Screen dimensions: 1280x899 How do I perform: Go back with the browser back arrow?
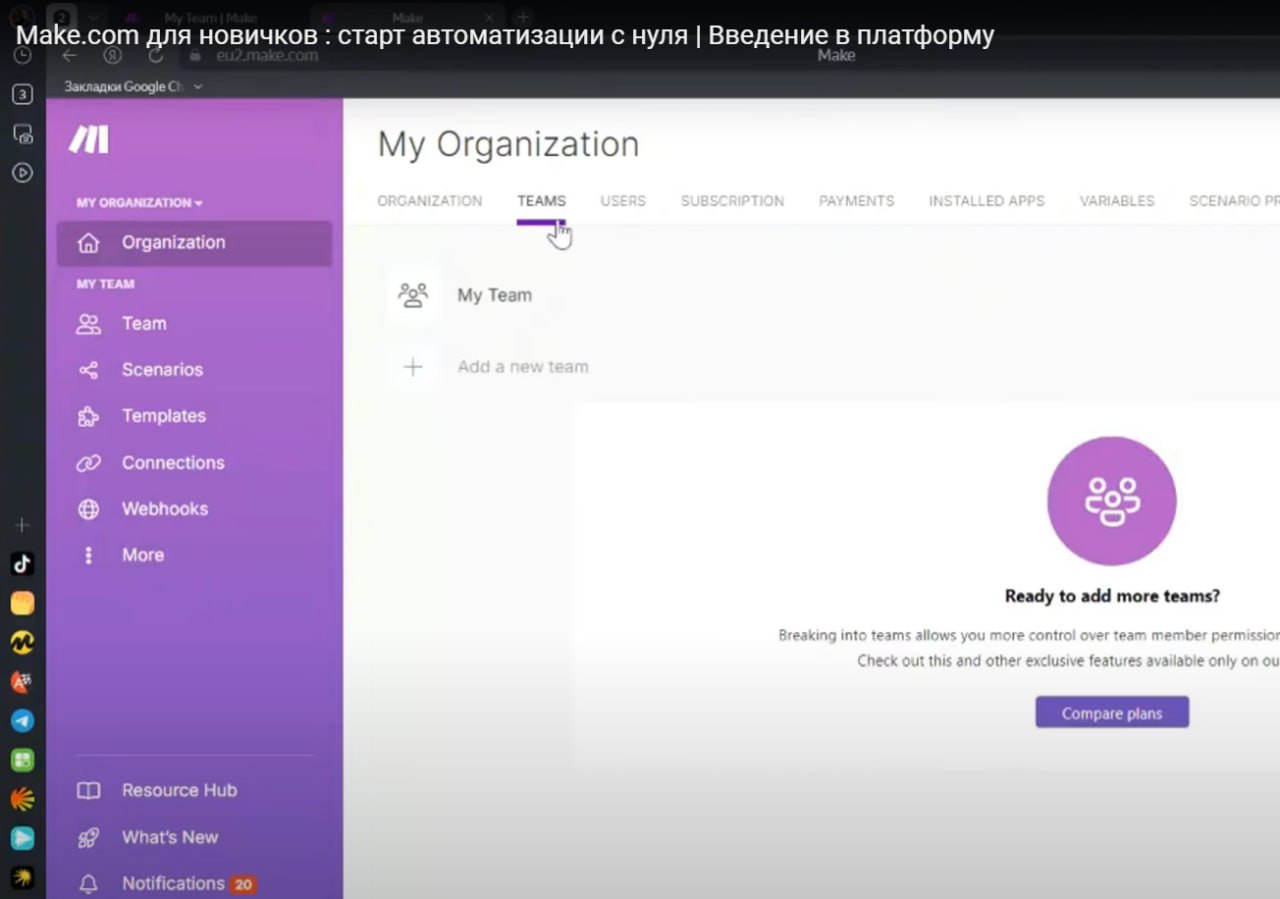(x=70, y=56)
